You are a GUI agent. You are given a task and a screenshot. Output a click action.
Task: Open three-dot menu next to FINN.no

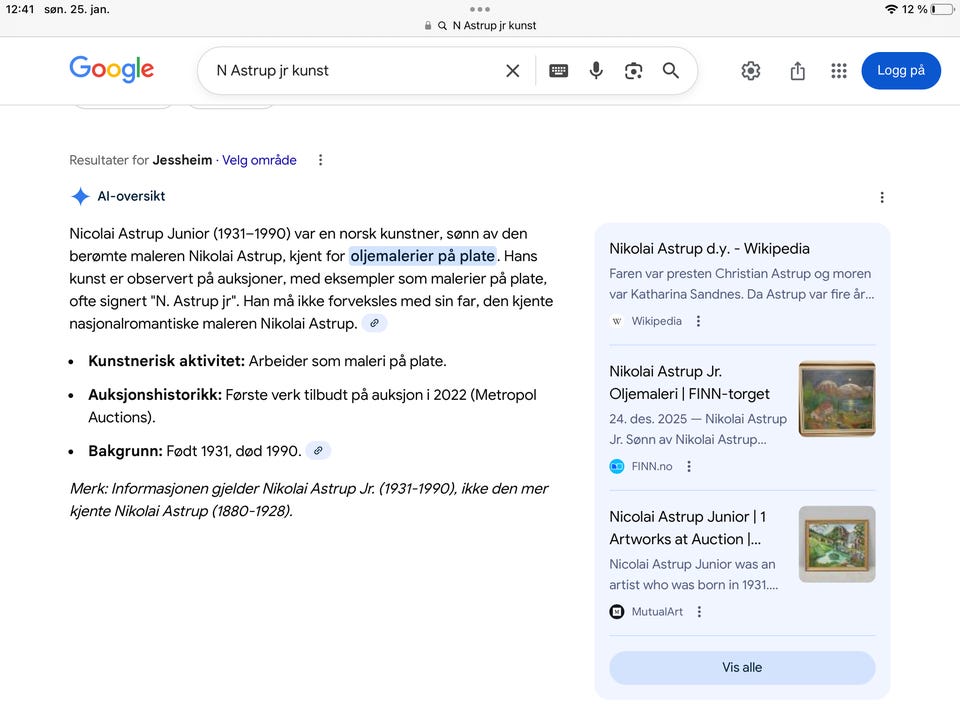(x=689, y=467)
